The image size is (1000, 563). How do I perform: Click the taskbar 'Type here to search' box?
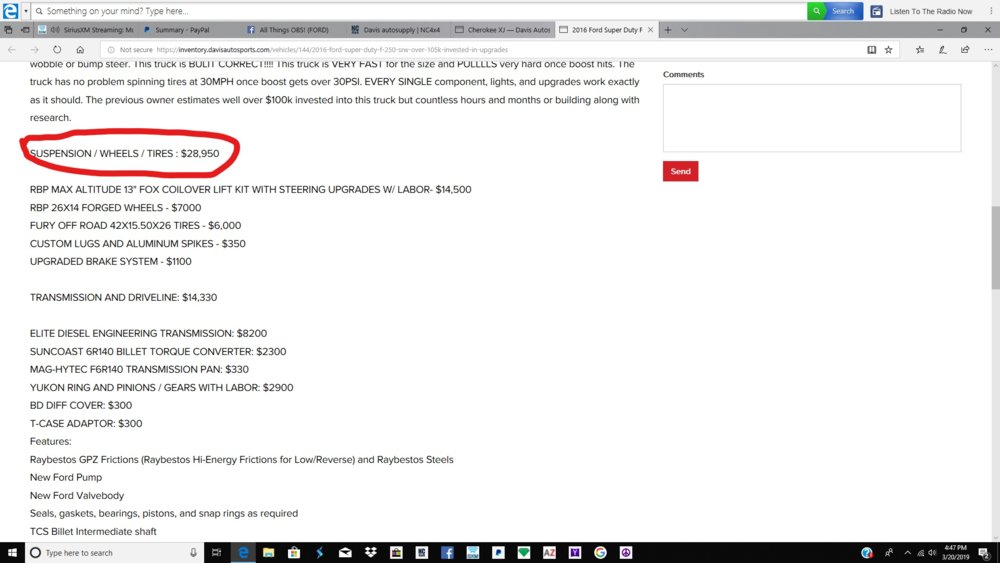coord(115,553)
